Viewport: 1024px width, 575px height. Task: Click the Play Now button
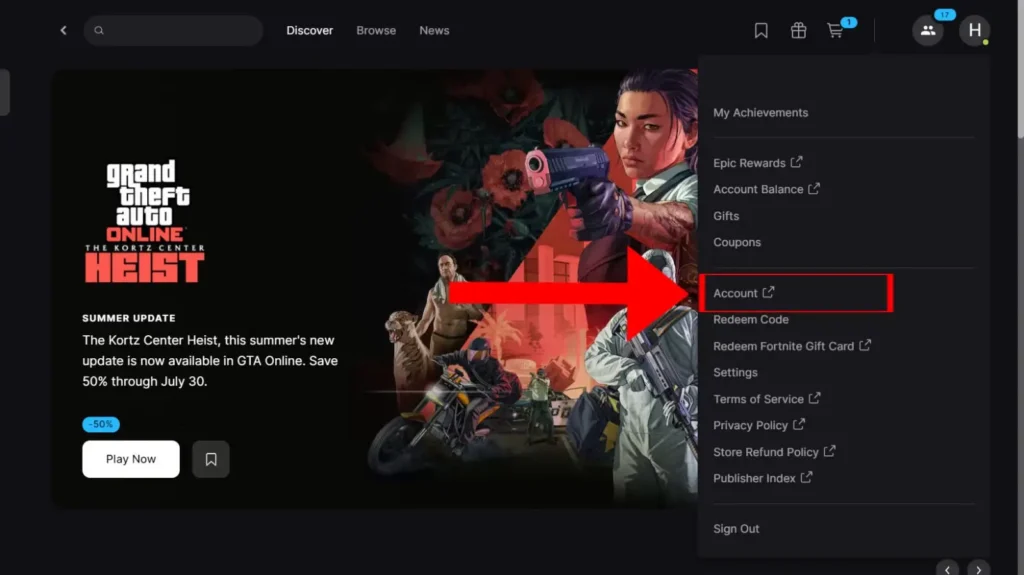coord(131,459)
